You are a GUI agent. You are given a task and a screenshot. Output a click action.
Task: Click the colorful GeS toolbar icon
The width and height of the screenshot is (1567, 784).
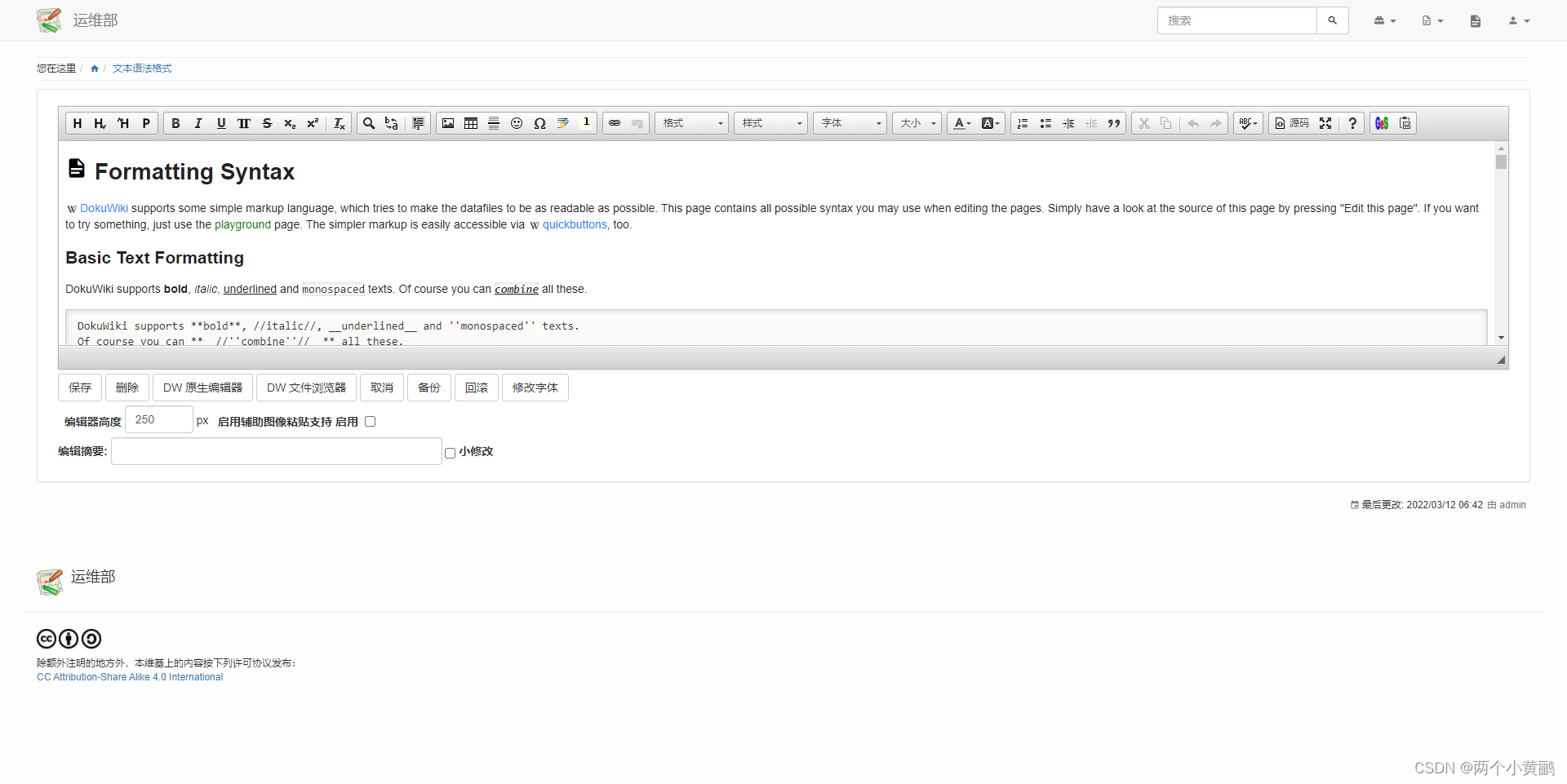point(1382,123)
